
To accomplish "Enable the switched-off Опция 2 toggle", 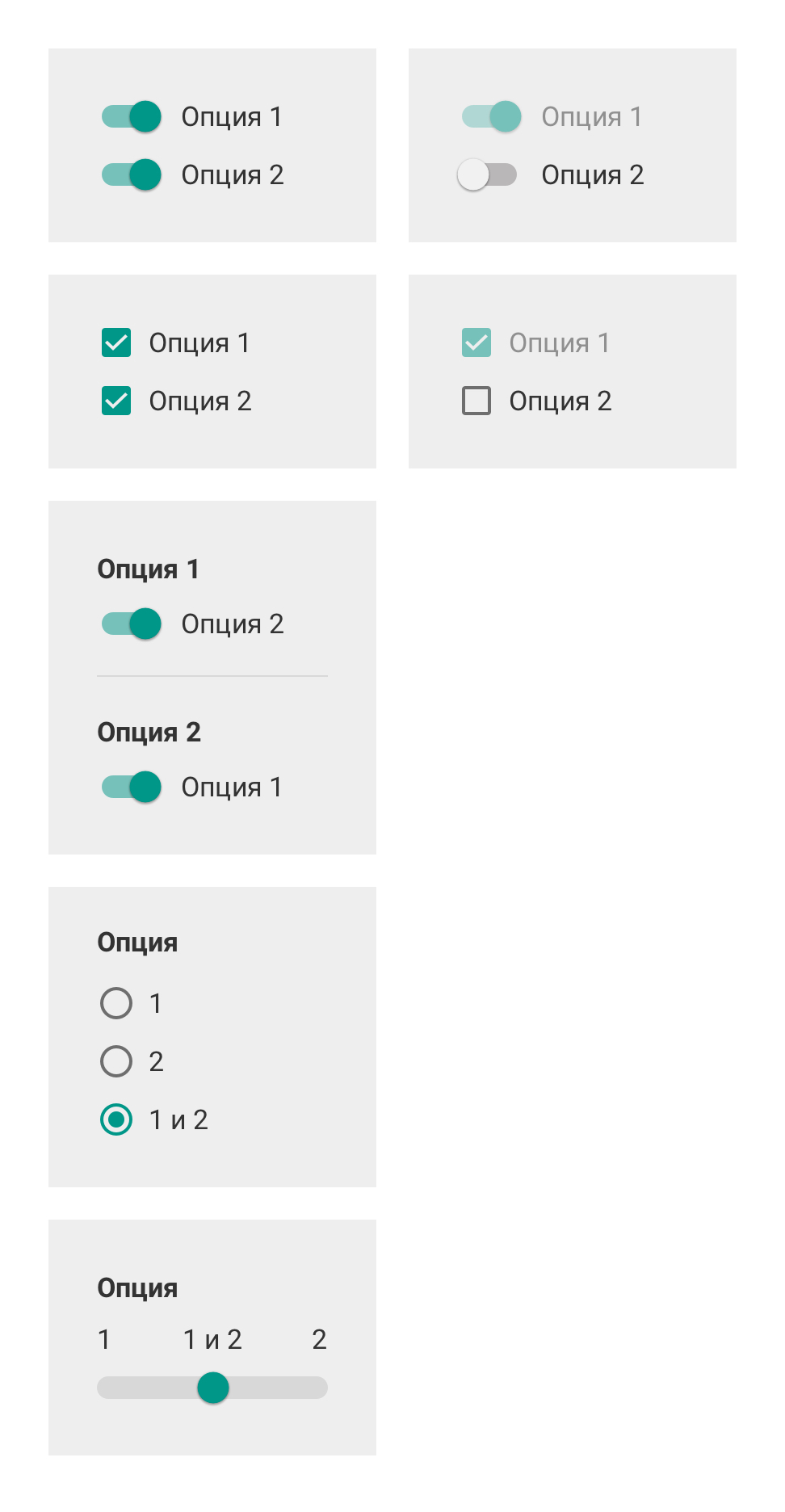I will (x=487, y=174).
